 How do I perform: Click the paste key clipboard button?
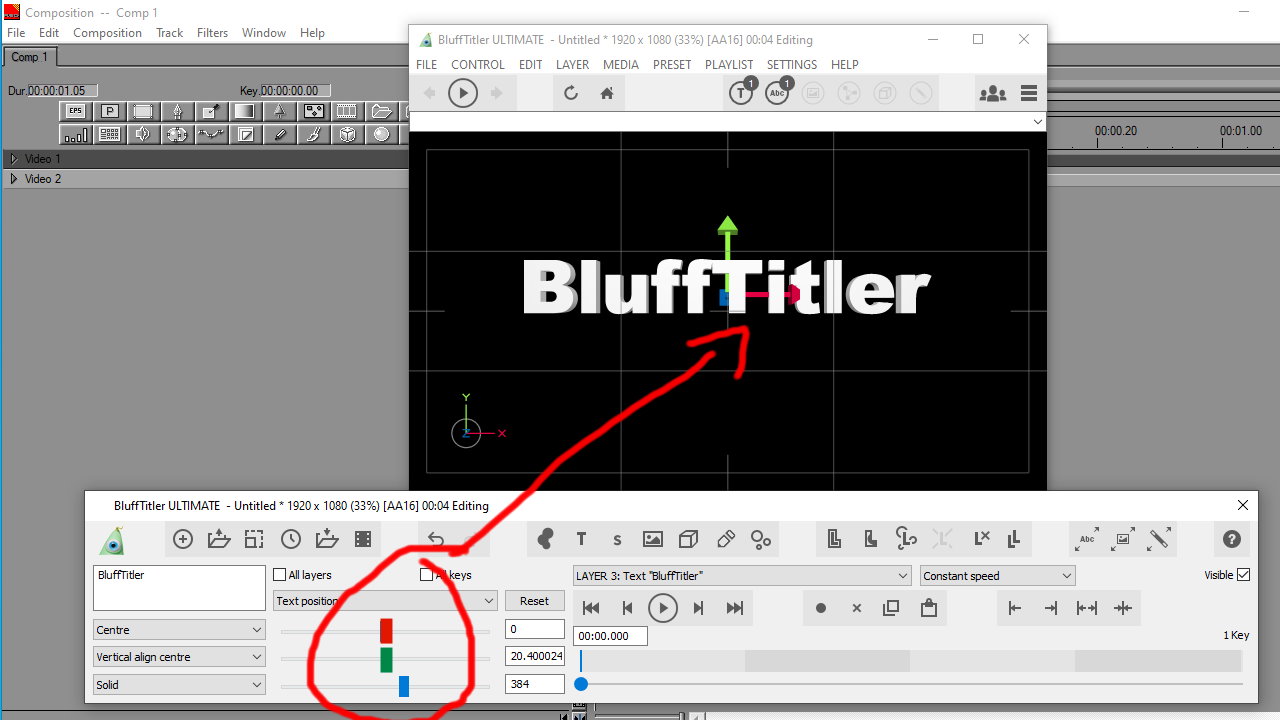(929, 608)
